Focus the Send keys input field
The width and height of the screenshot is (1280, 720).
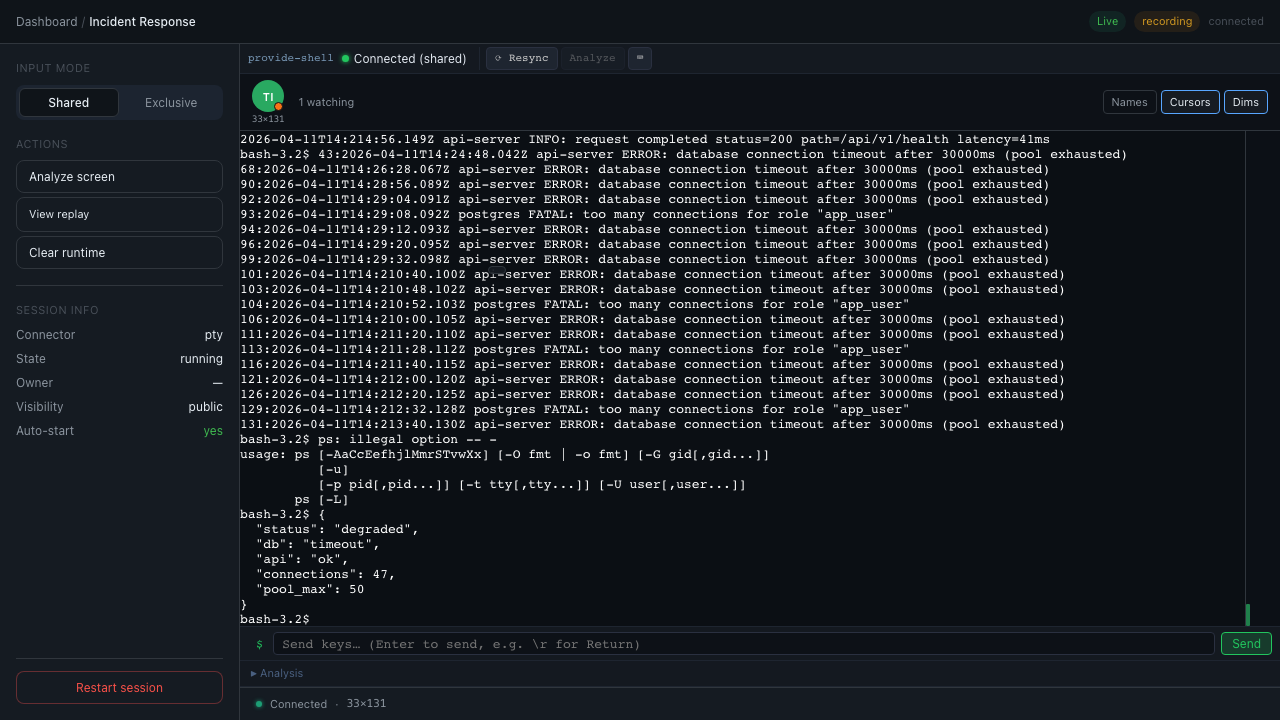pyautogui.click(x=744, y=643)
